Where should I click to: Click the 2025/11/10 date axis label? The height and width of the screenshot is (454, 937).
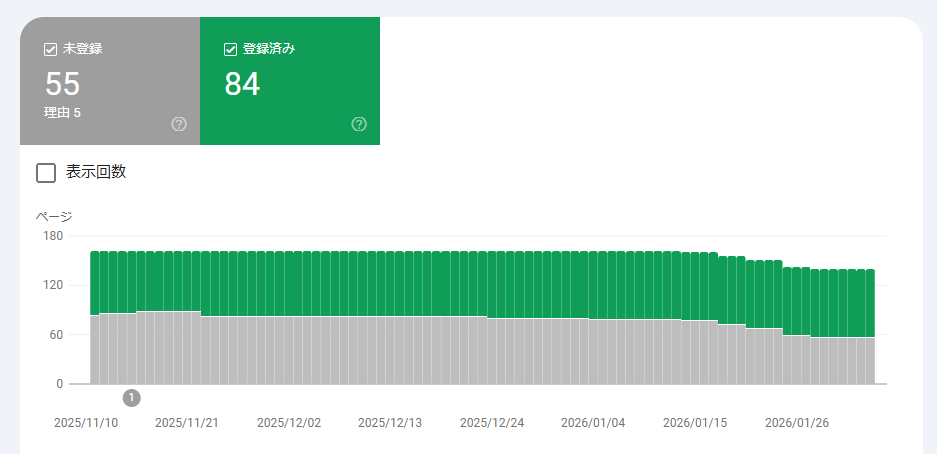[x=86, y=423]
